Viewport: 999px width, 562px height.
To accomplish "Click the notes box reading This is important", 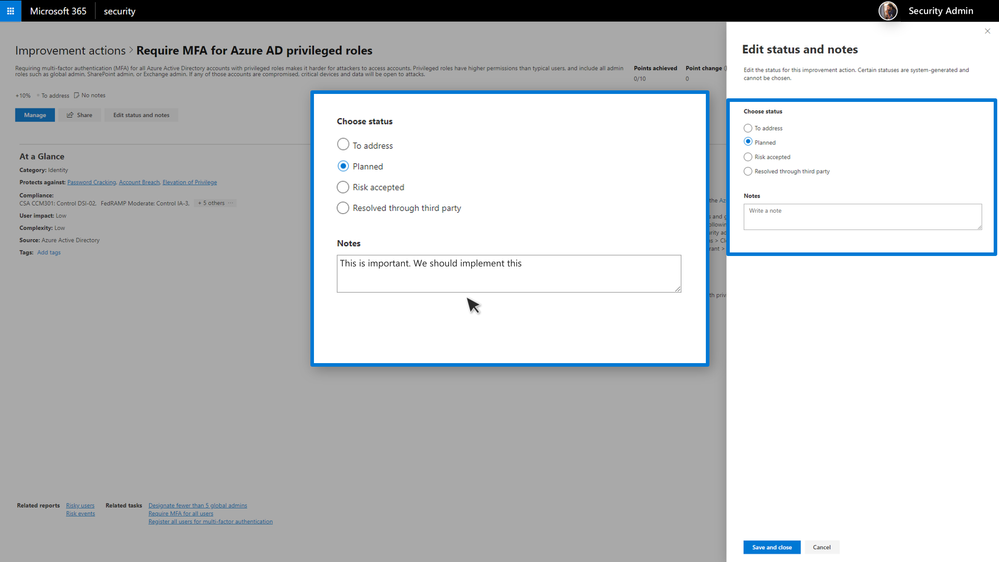I will (x=508, y=274).
